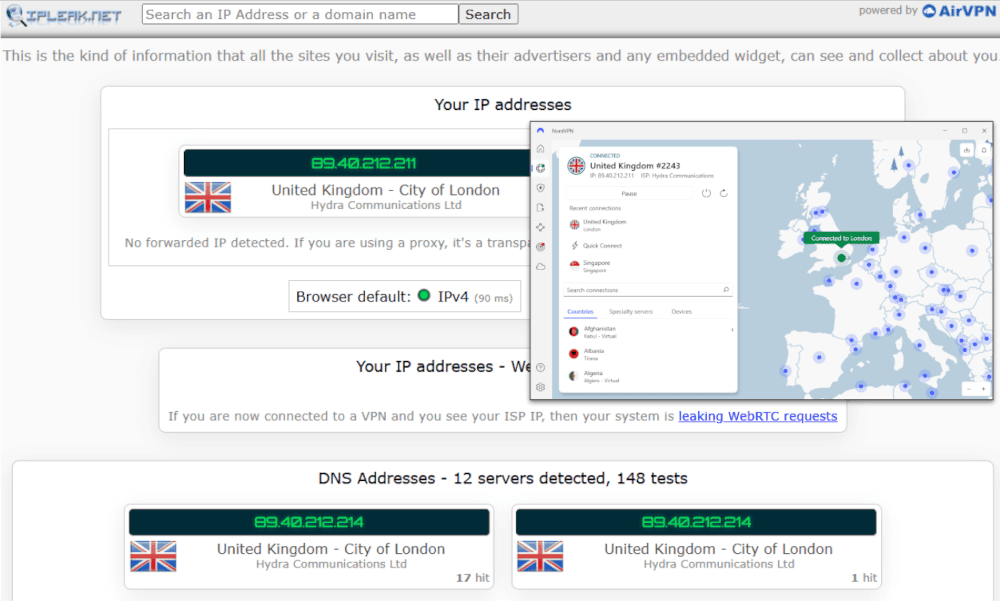Open NordVPN file sharing sidebar icon
The width and height of the screenshot is (1000, 601).
[x=541, y=208]
